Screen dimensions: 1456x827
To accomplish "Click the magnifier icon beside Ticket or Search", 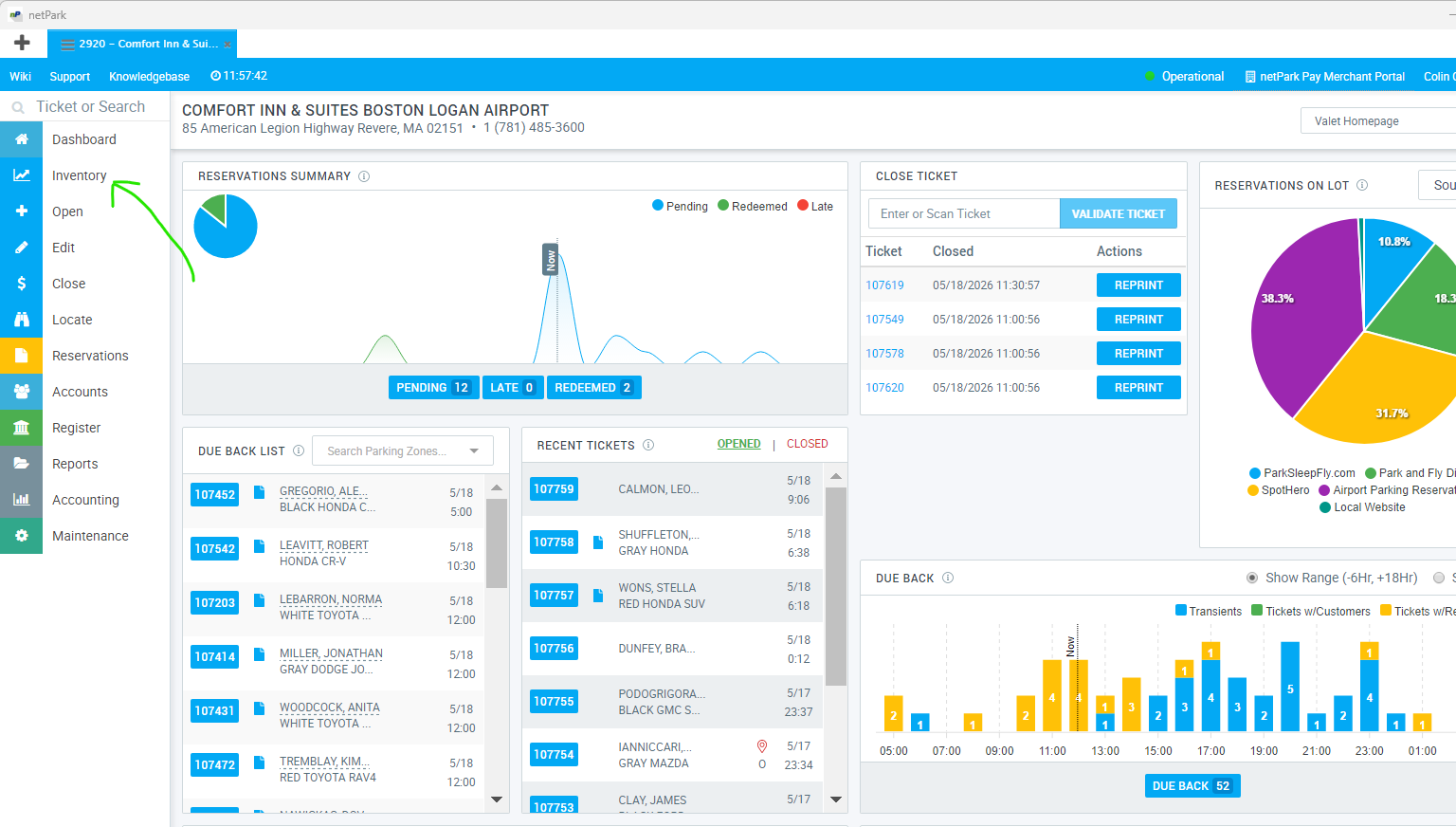I will pos(17,108).
